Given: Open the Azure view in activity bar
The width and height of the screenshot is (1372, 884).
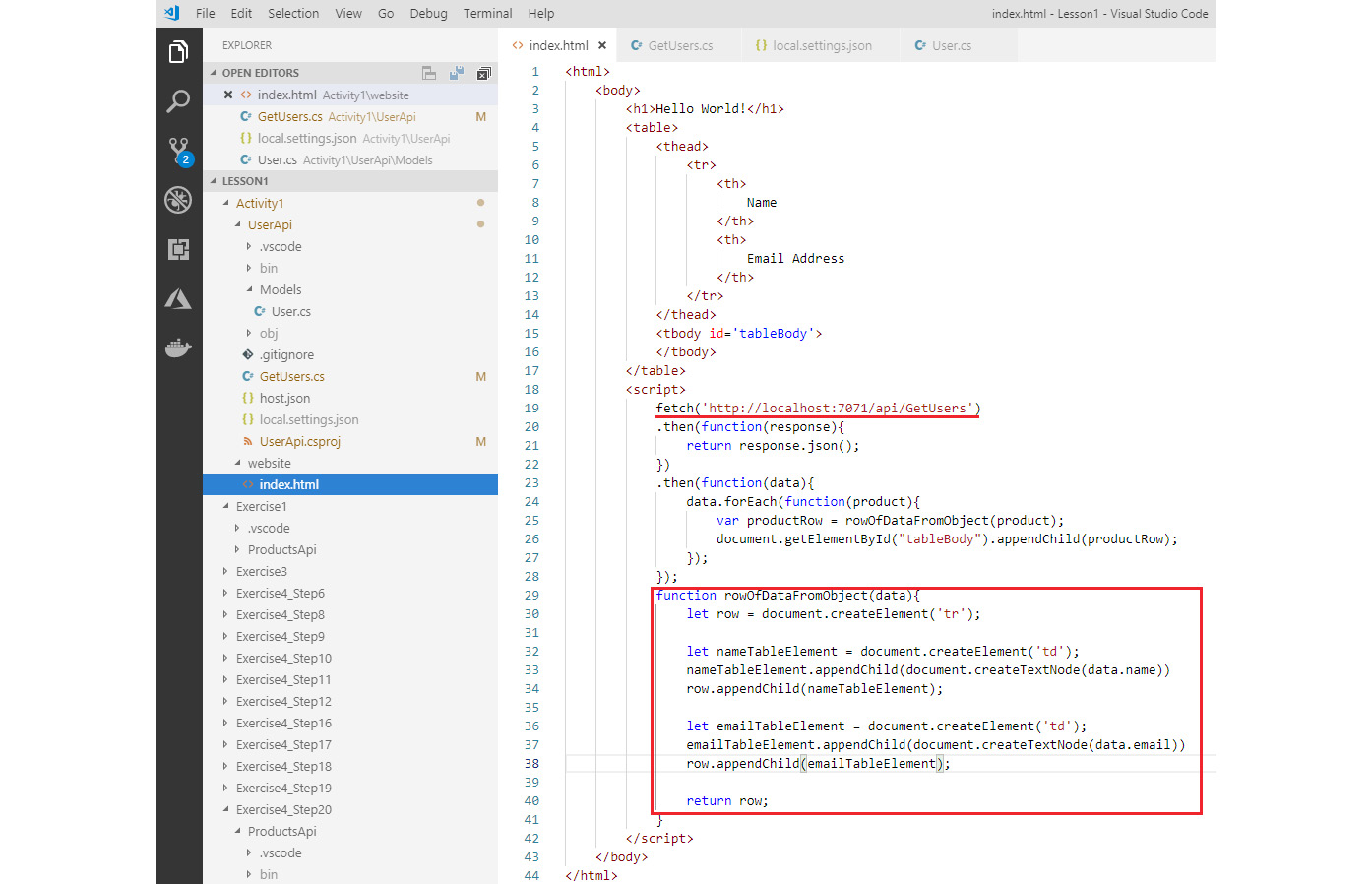Looking at the screenshot, I should 178,298.
